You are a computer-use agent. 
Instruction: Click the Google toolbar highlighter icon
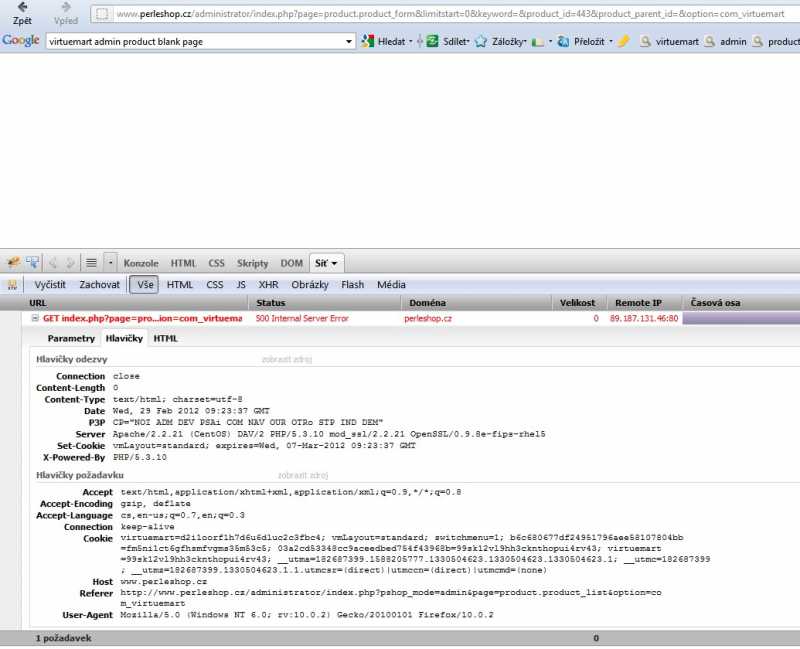pos(624,41)
